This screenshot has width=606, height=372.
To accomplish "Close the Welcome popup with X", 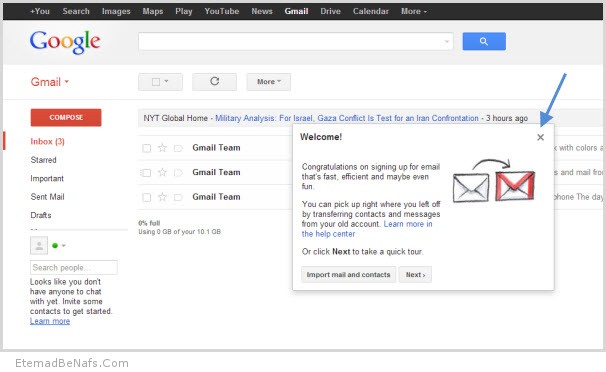I will coord(540,137).
